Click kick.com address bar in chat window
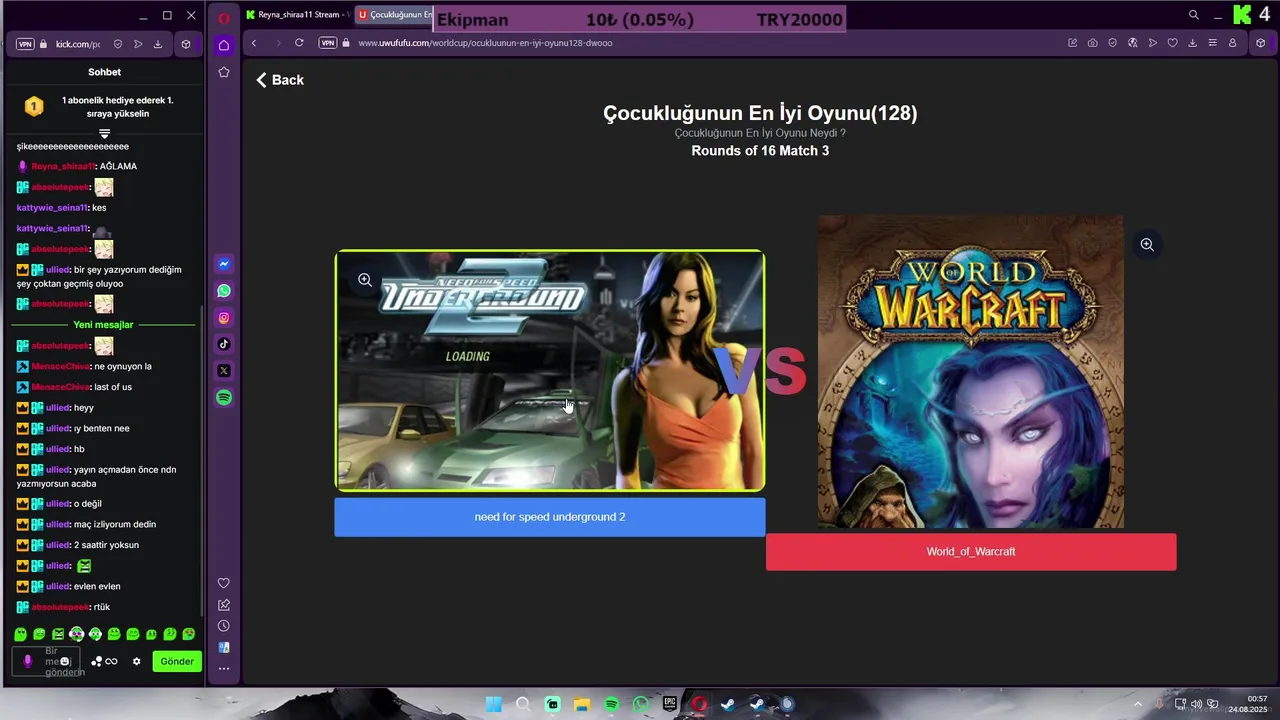The width and height of the screenshot is (1280, 720). 78,44
